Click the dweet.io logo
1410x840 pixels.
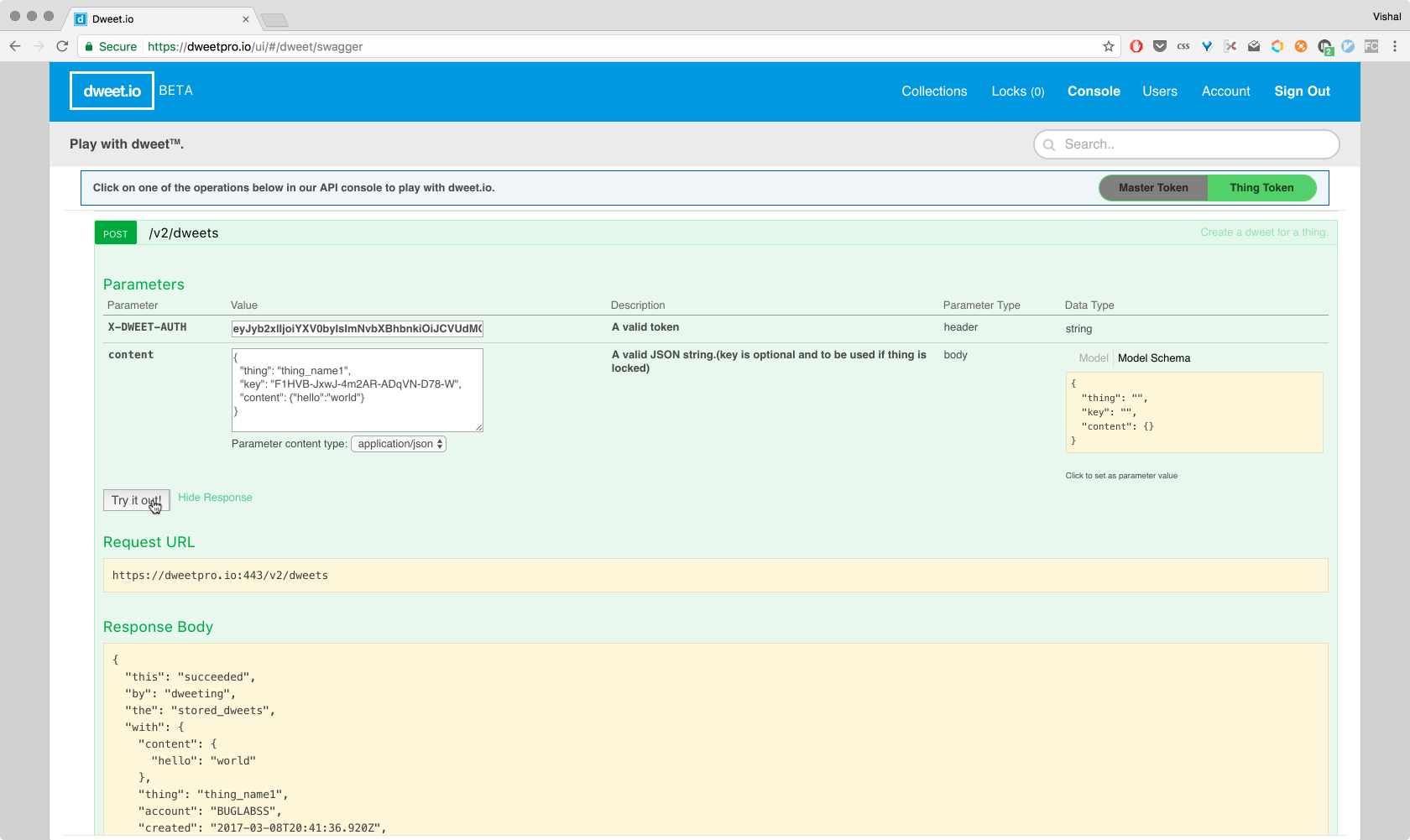[x=112, y=91]
